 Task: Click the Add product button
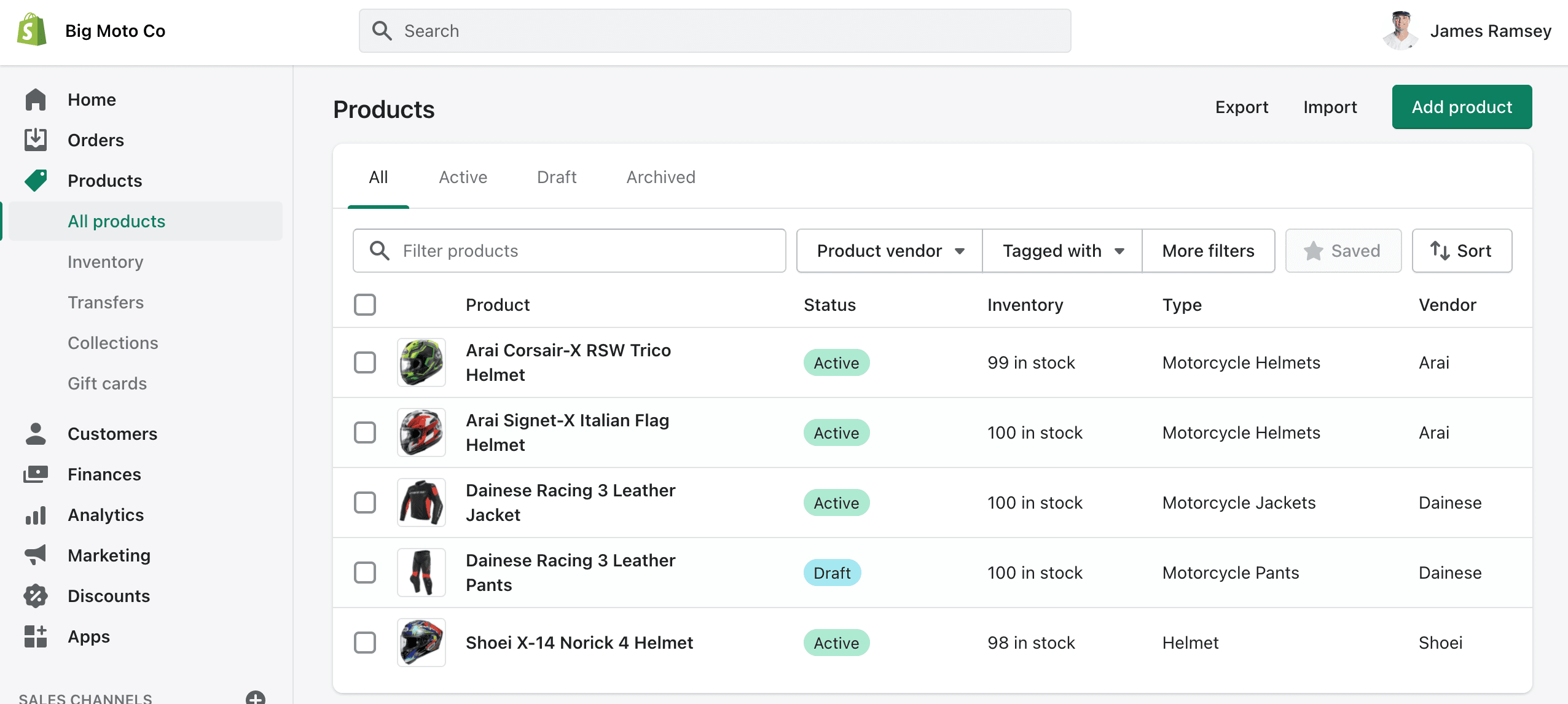tap(1462, 106)
